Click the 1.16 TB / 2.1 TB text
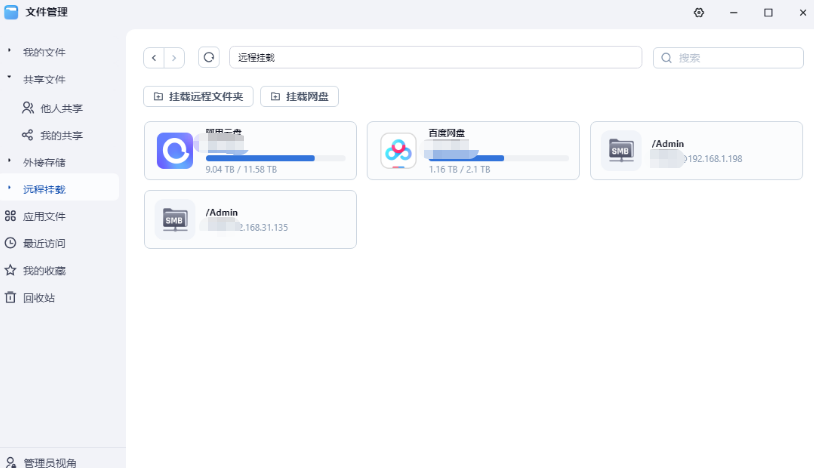This screenshot has width=814, height=468. point(459,170)
